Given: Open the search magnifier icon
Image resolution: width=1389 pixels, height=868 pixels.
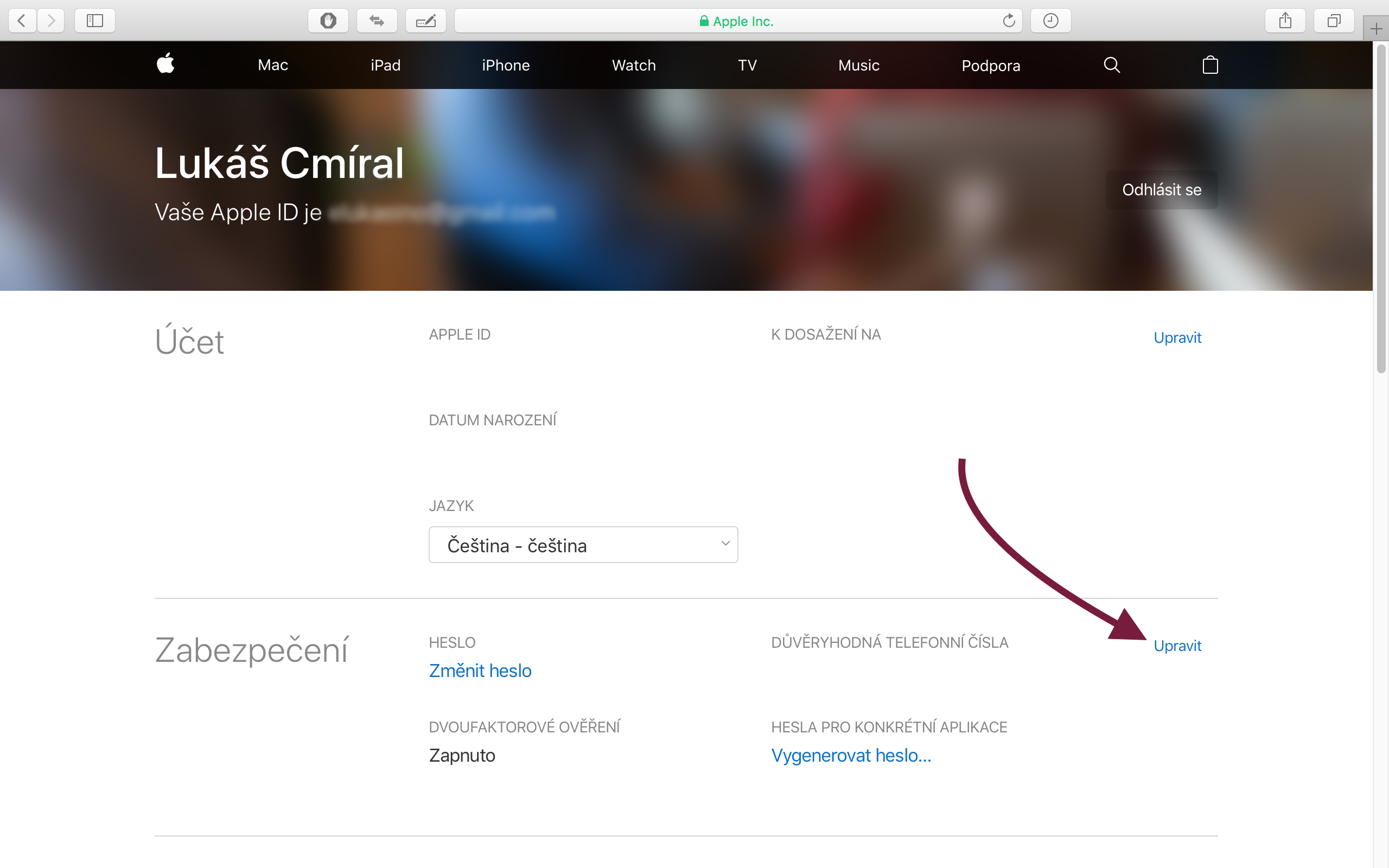Looking at the screenshot, I should [x=1112, y=65].
